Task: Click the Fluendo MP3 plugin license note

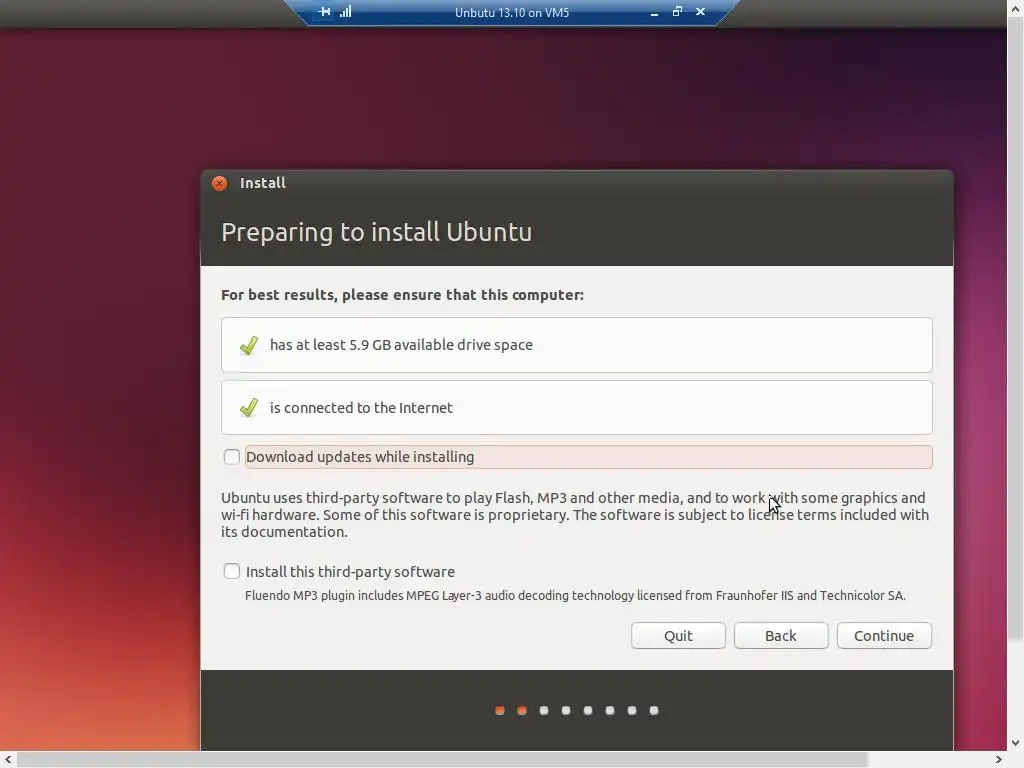Action: (x=575, y=596)
